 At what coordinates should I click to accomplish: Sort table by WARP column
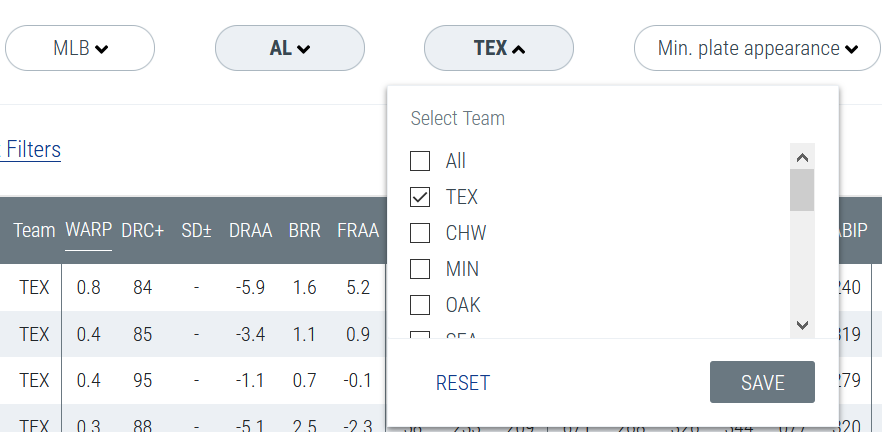88,230
